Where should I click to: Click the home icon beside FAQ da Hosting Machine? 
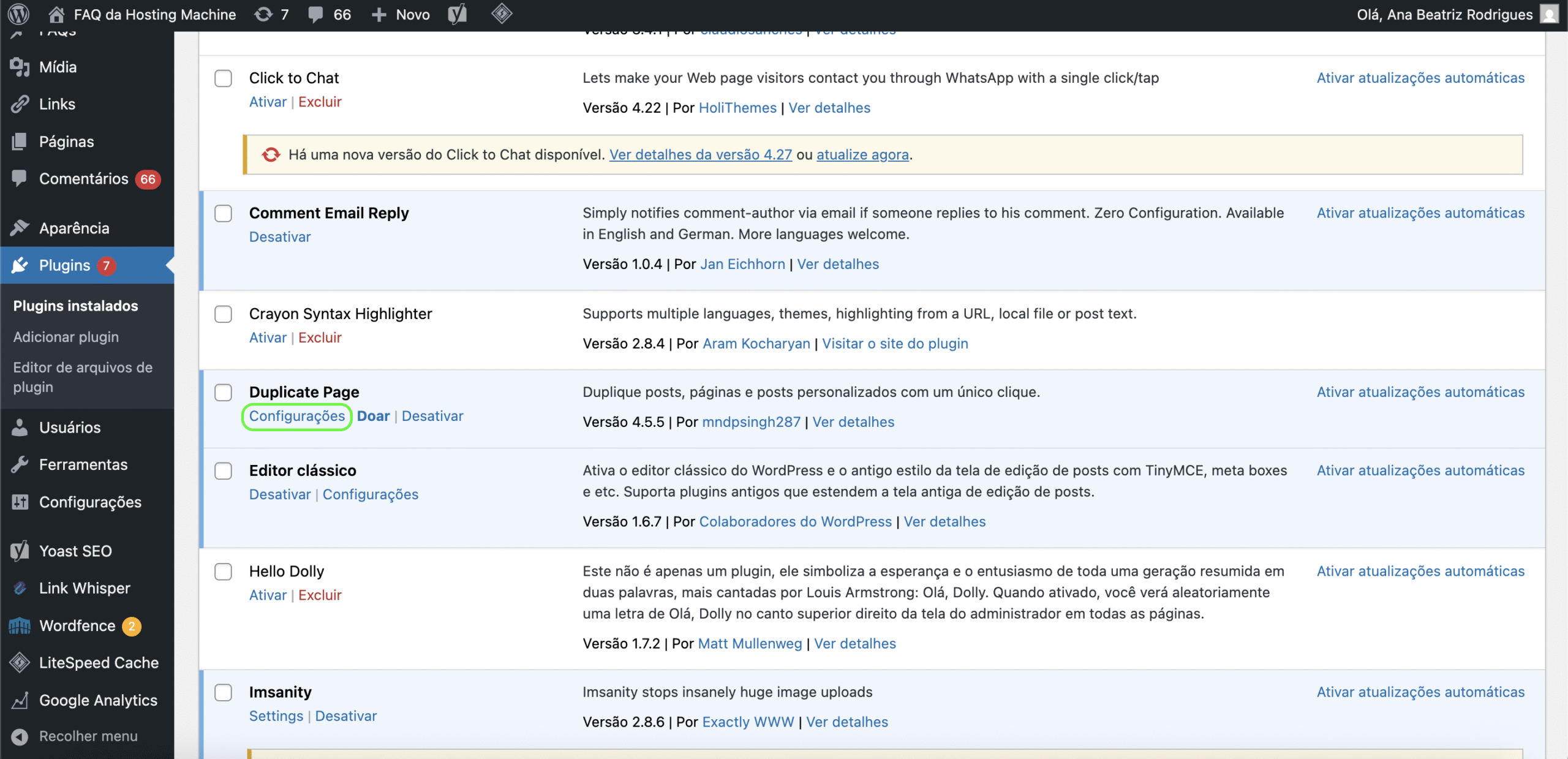pos(56,14)
